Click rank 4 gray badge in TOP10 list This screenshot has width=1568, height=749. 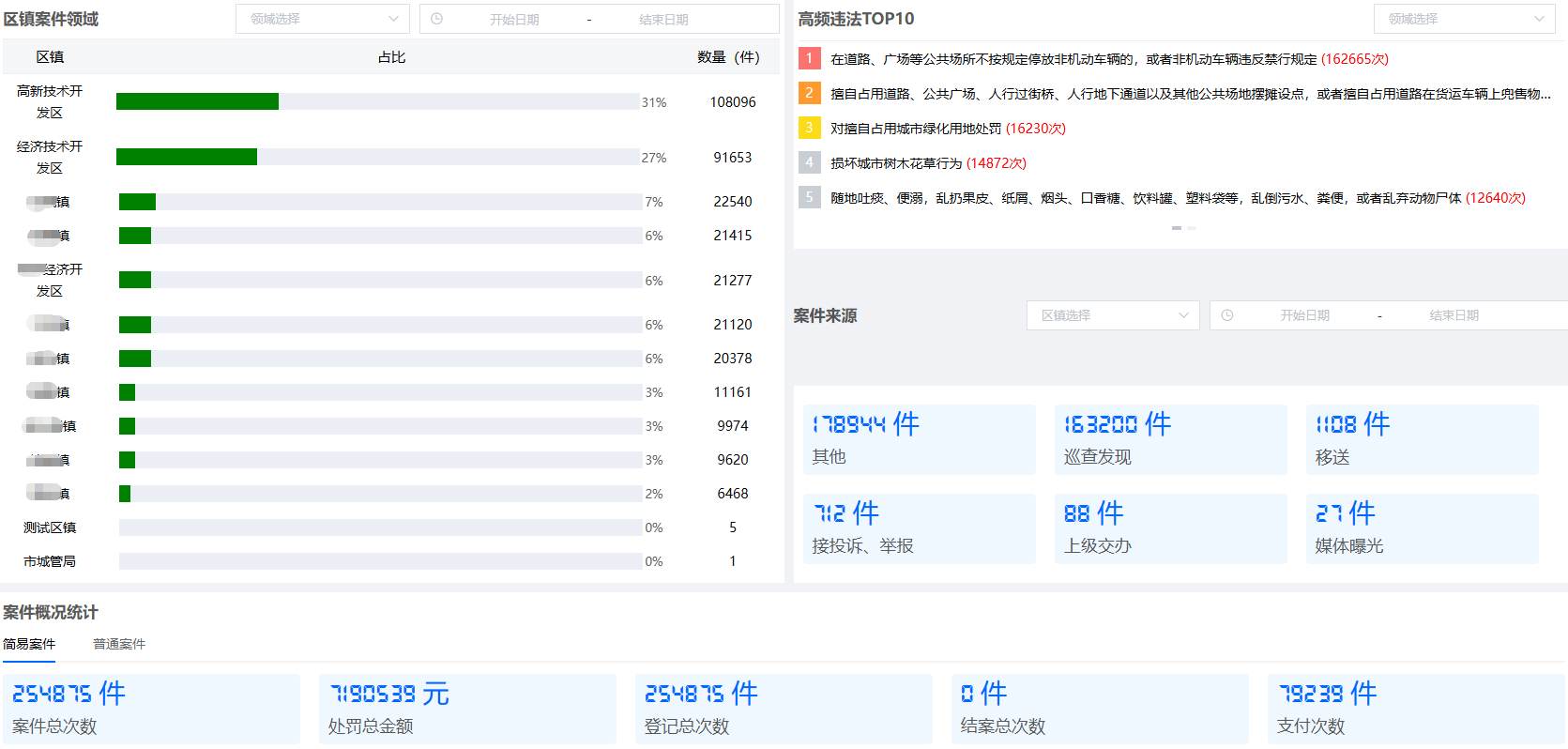(x=809, y=162)
